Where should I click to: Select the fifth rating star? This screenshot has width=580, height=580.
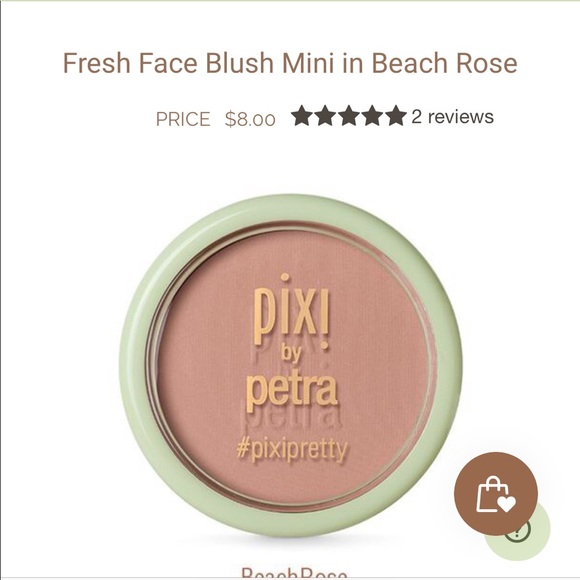(x=395, y=115)
